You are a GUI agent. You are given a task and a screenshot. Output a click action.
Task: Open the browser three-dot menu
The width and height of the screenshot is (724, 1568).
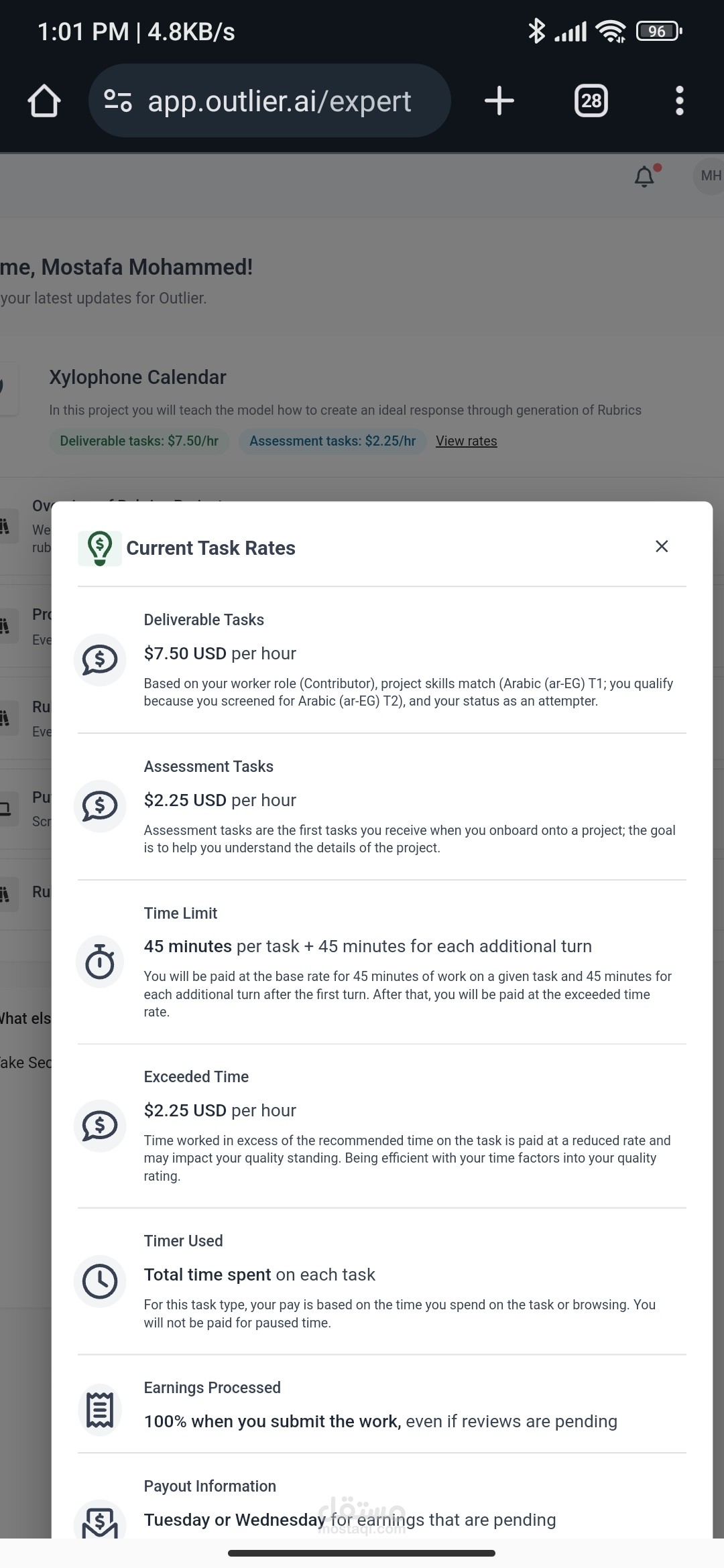(679, 101)
